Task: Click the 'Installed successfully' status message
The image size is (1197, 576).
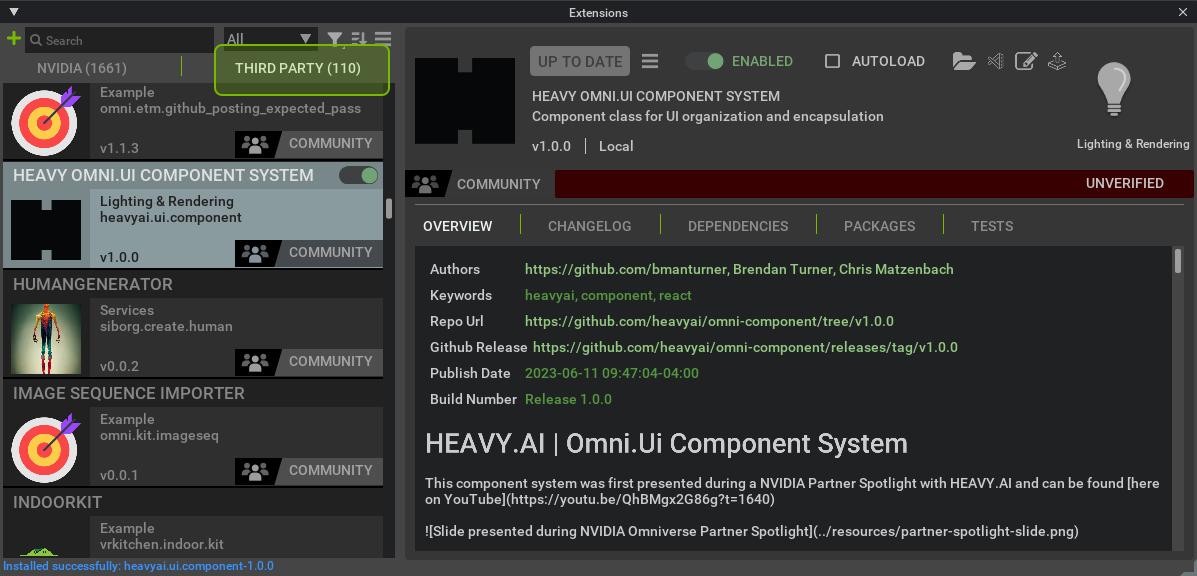Action: 137,566
